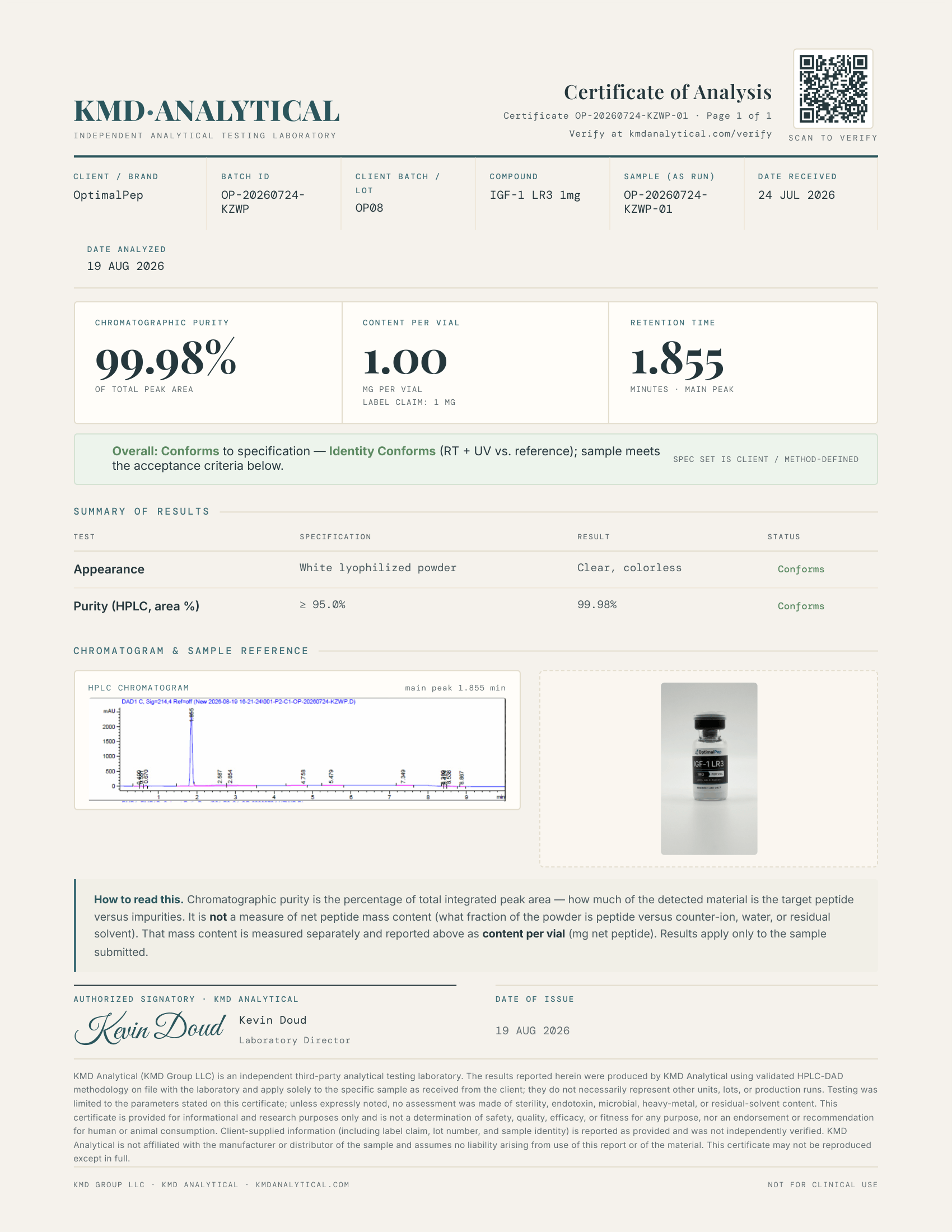Select the "Purity (HPLC, area %)" row label
Screen dimensions: 952x1232
(137, 606)
